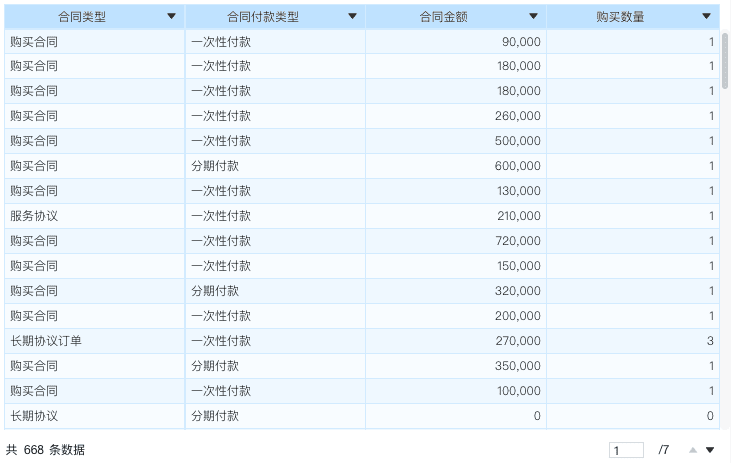Image resolution: width=731 pixels, height=463 pixels.
Task: Select the cell with amount 260,000
Action: [x=456, y=116]
